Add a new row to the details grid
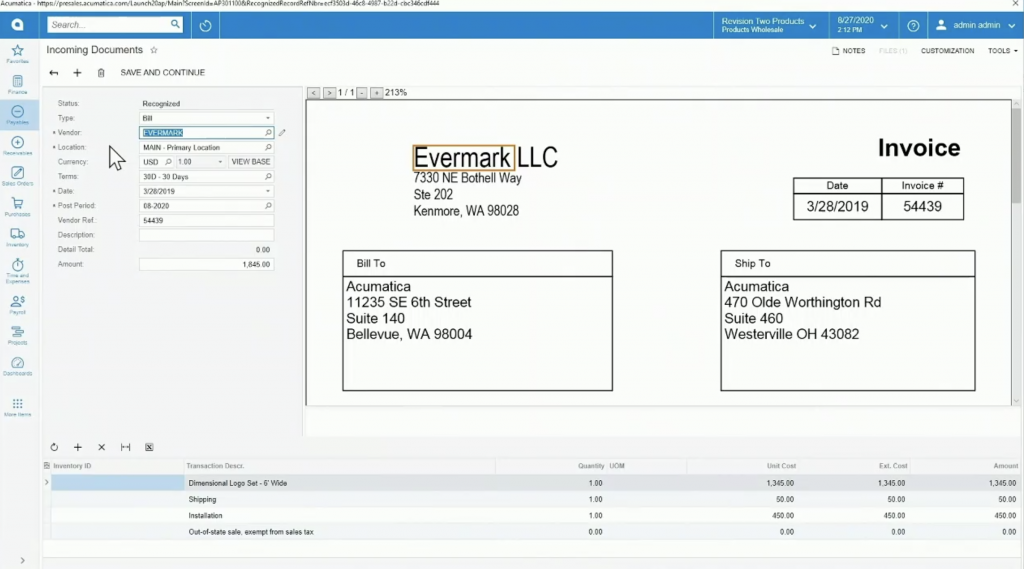The image size is (1024, 569). 78,447
